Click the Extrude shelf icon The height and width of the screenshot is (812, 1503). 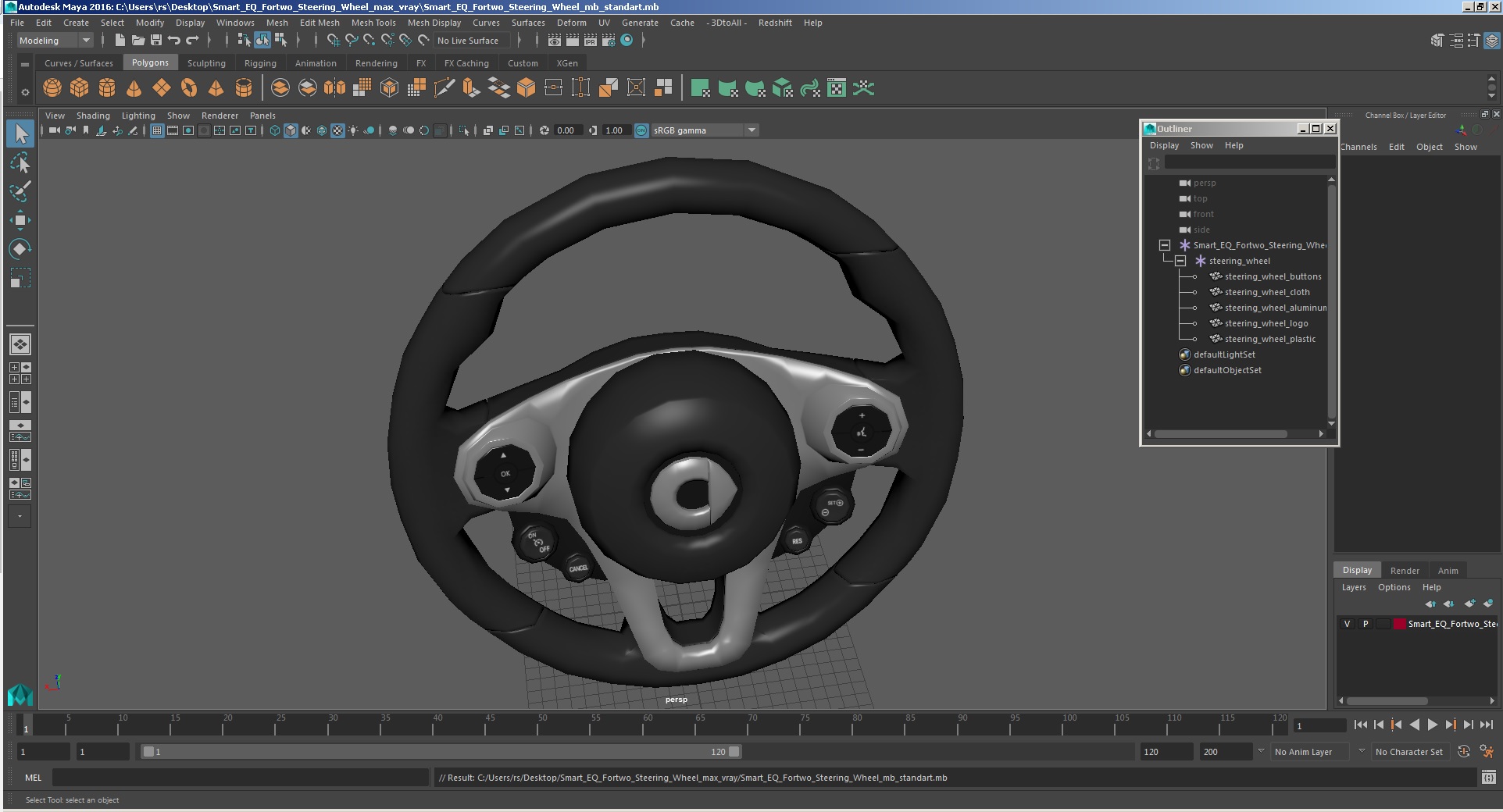(471, 88)
